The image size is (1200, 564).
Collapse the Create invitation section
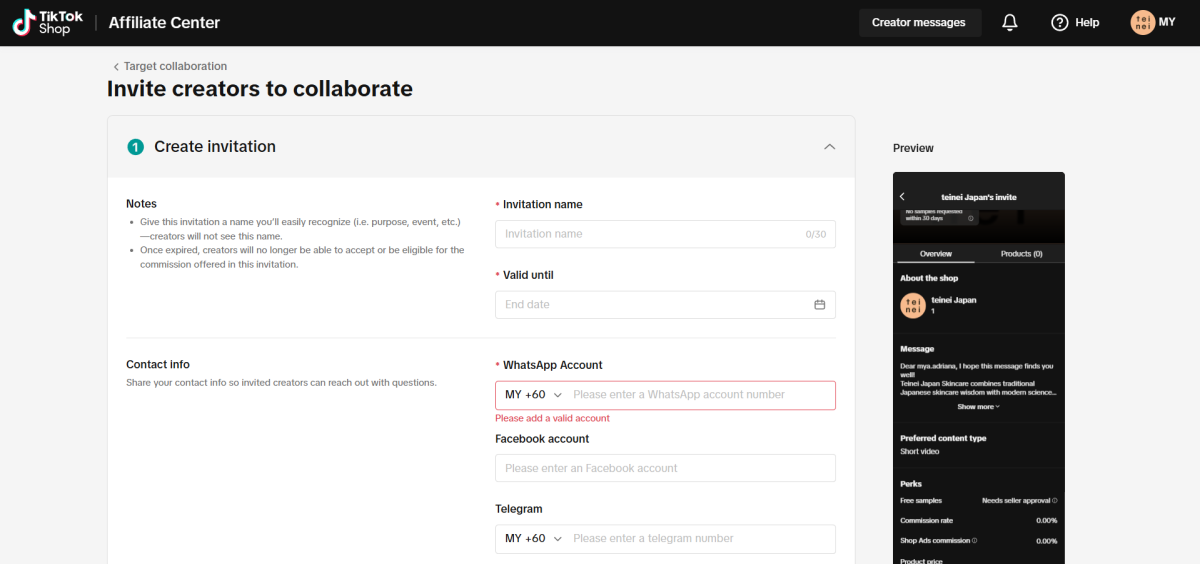(829, 147)
